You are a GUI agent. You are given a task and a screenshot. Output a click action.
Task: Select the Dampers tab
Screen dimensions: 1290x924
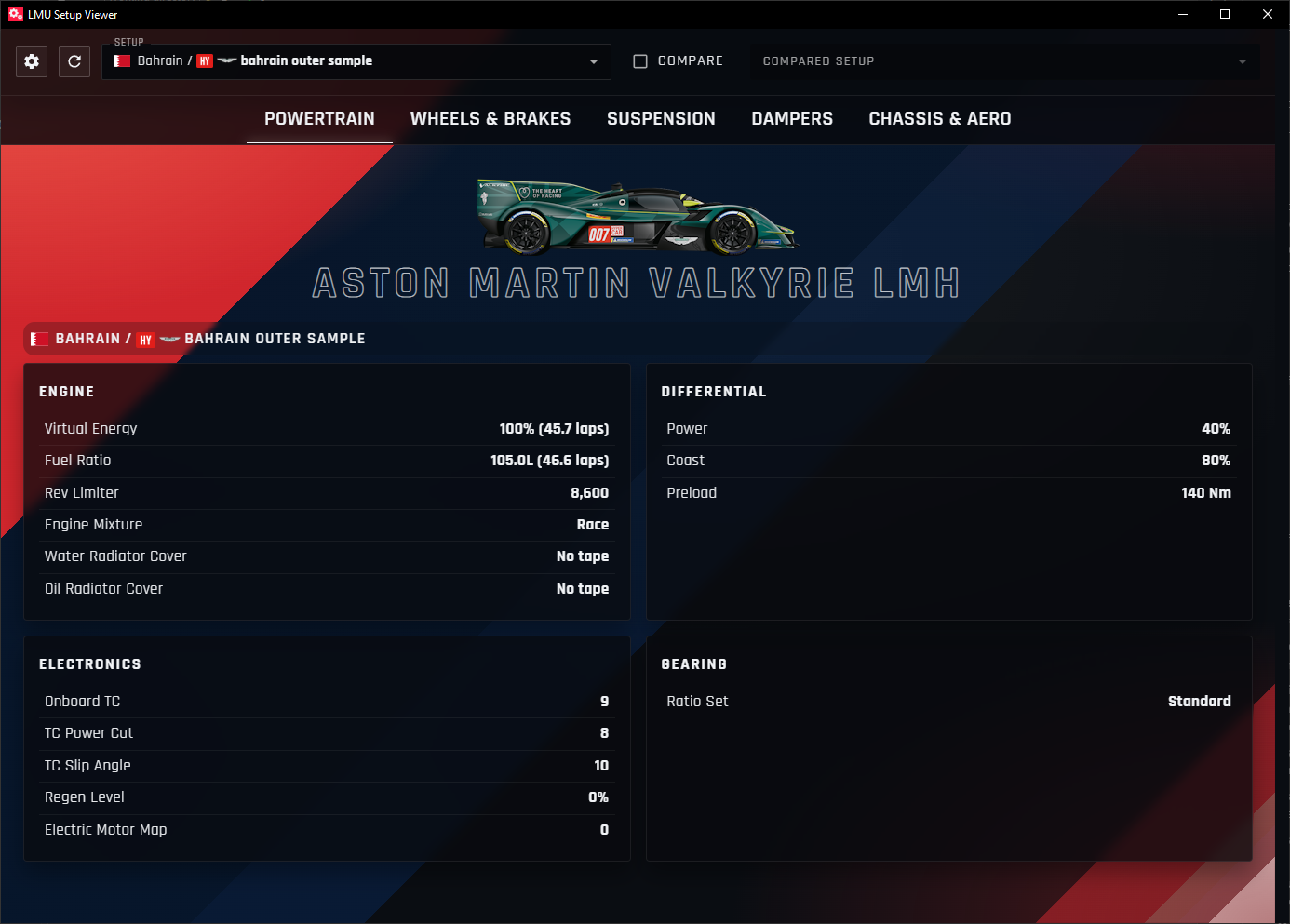(x=792, y=118)
